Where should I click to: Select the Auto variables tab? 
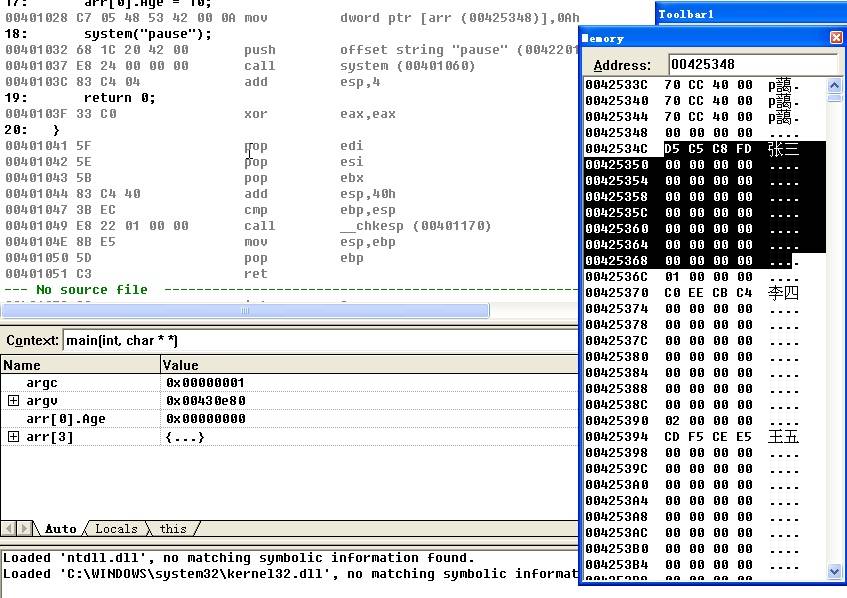pos(60,529)
